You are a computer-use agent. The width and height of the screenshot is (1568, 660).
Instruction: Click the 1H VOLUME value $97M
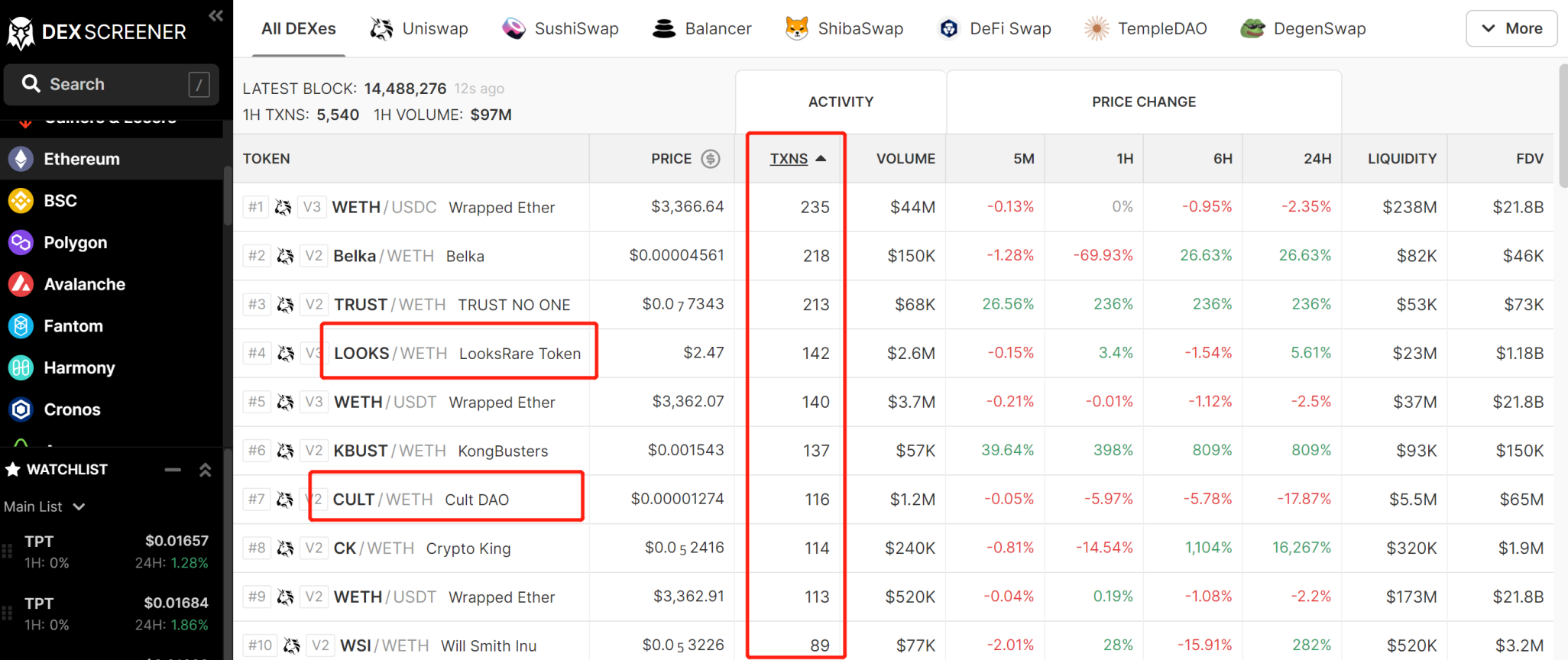pos(491,115)
